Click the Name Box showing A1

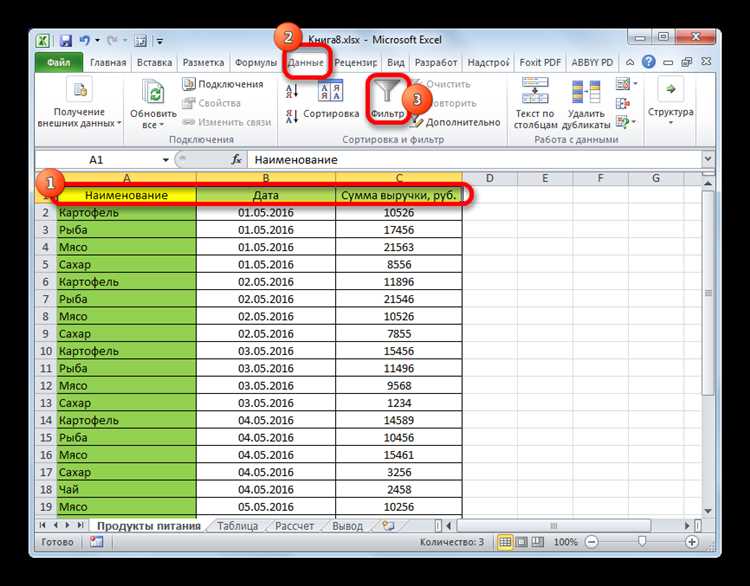[x=98, y=160]
